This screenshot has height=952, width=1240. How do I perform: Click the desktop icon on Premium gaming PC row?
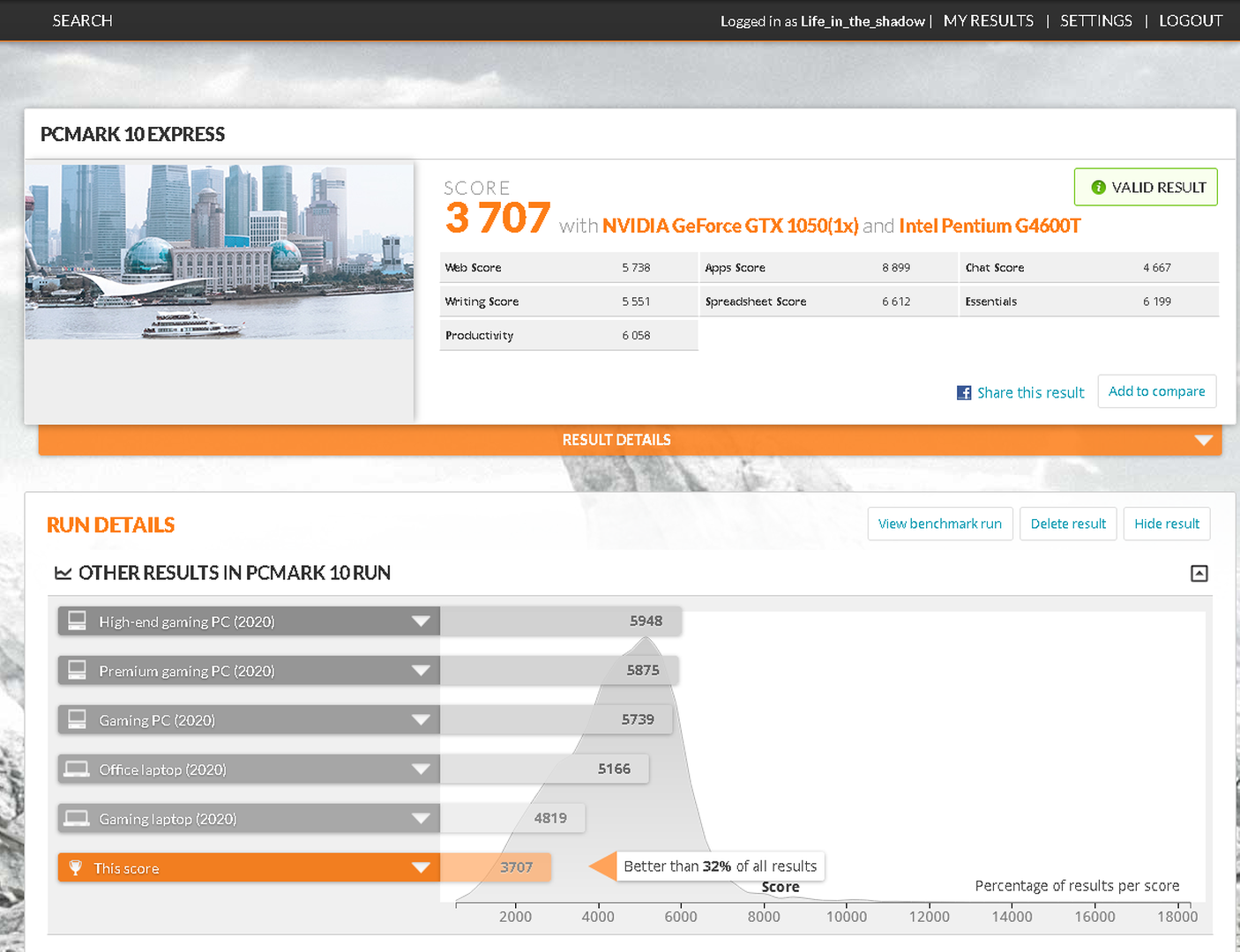(78, 670)
